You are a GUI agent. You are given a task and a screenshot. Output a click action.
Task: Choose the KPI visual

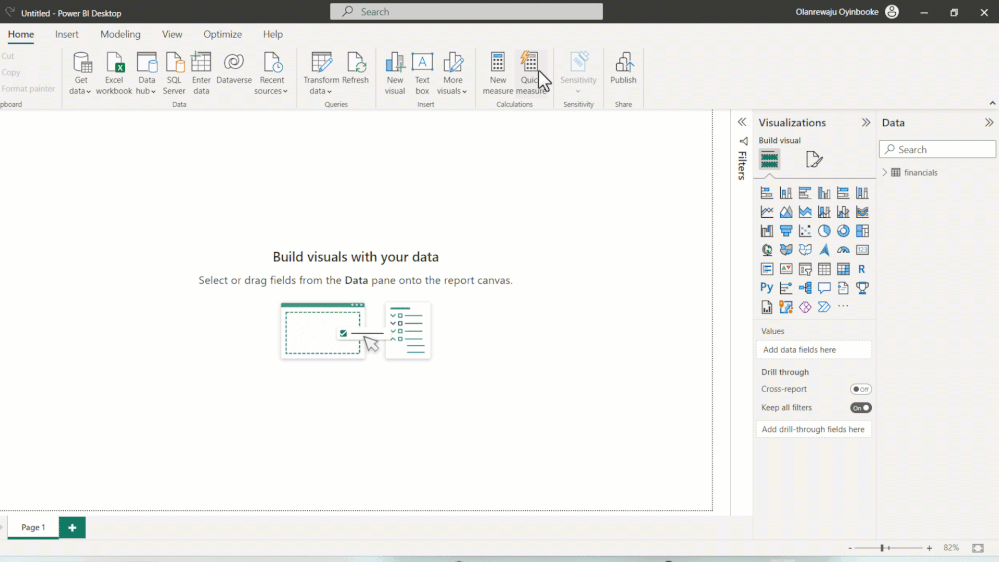(x=786, y=269)
